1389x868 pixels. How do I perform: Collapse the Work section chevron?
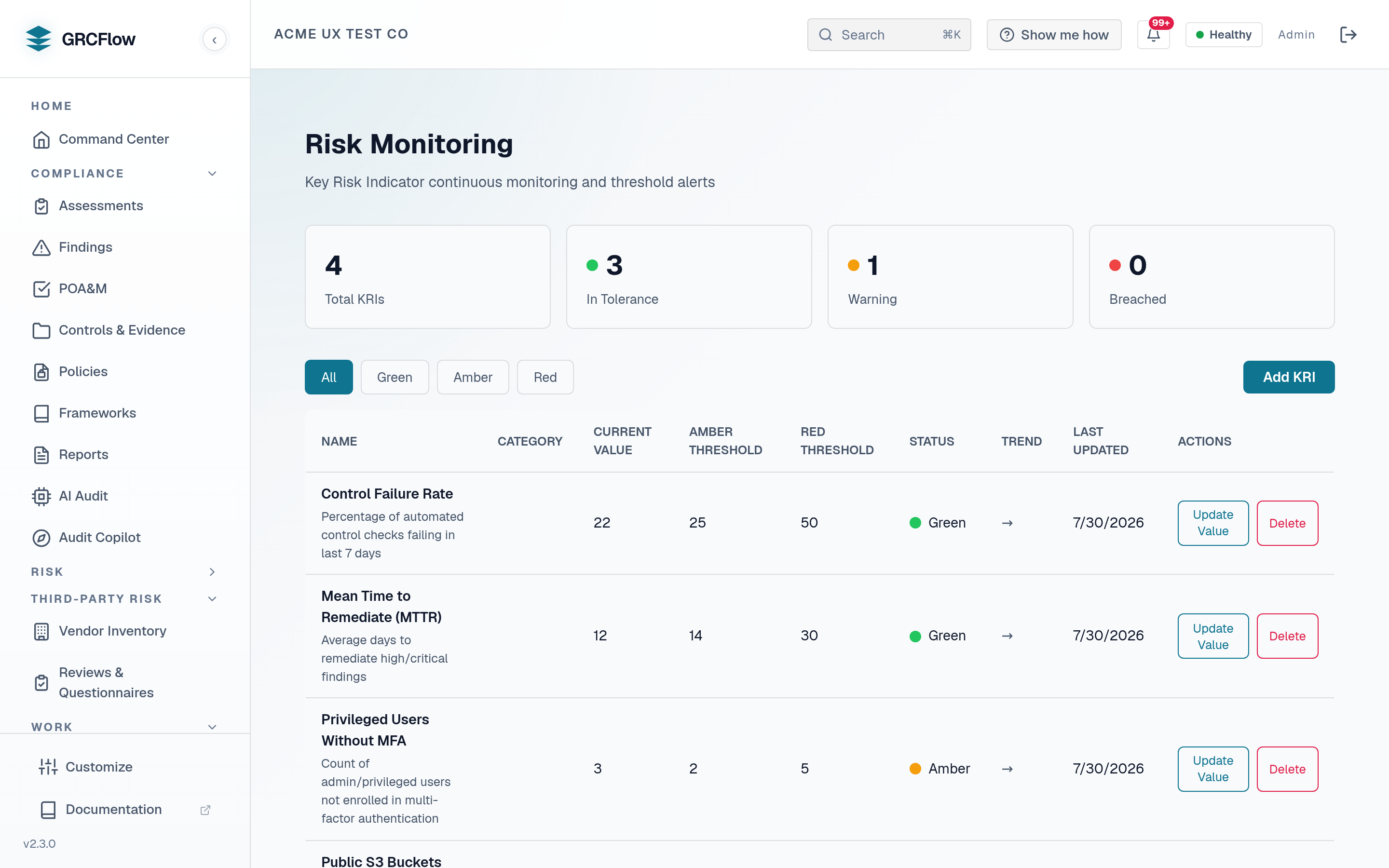pos(212,727)
